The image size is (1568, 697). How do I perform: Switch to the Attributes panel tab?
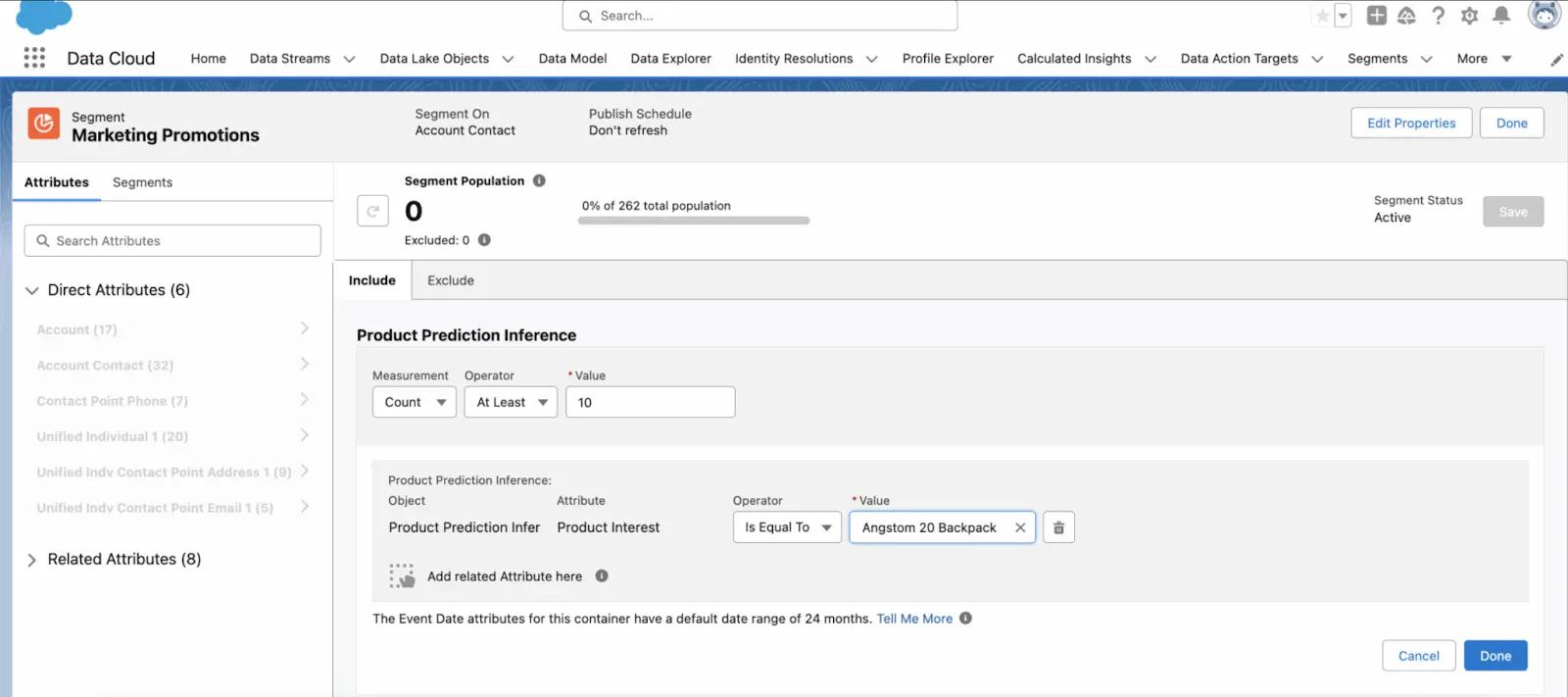[56, 182]
